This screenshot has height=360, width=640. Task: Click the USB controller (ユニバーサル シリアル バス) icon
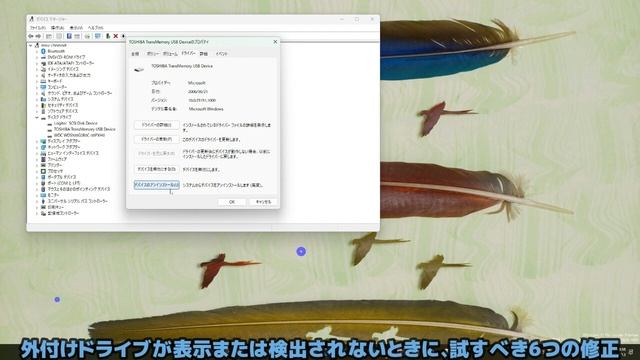(43, 201)
